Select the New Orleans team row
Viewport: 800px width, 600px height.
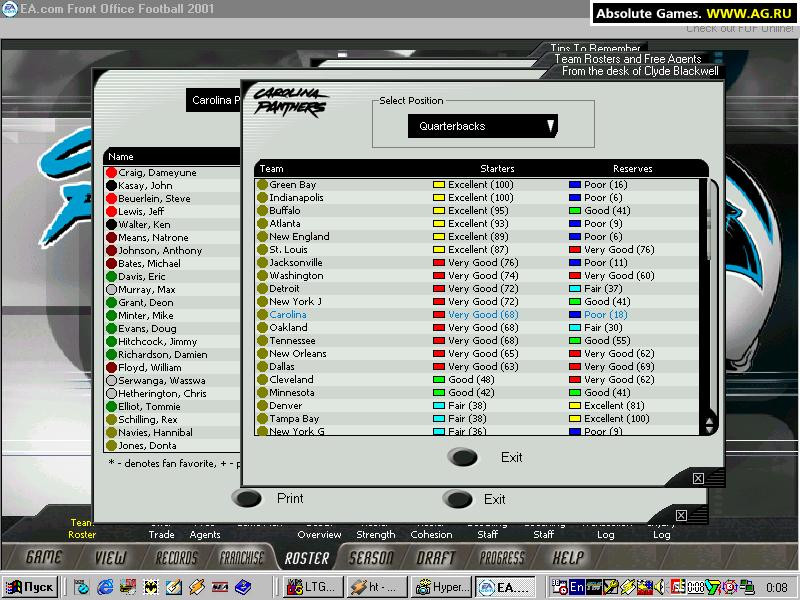(x=479, y=354)
